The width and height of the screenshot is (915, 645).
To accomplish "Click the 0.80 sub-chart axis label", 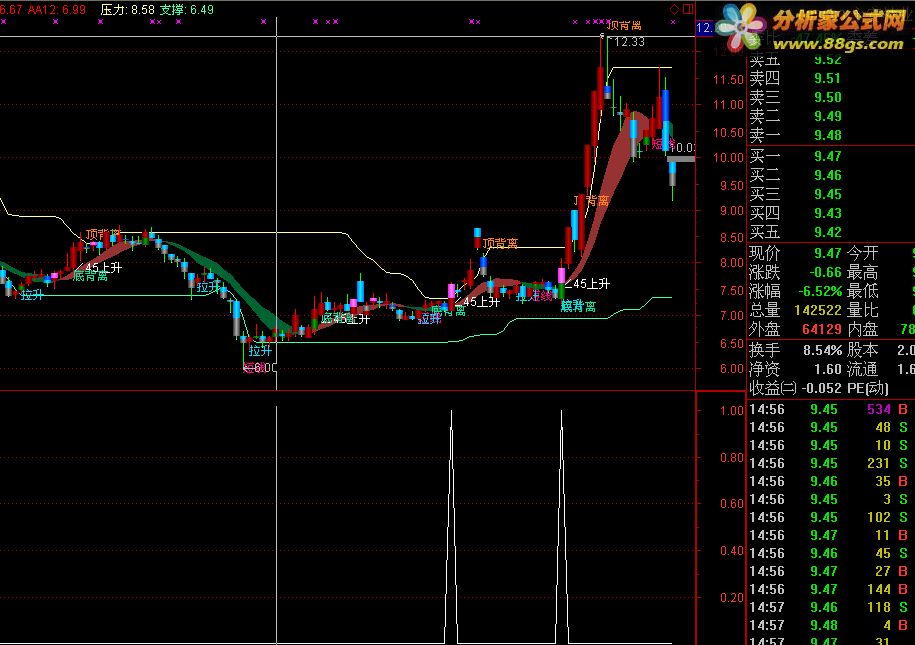I will point(731,457).
